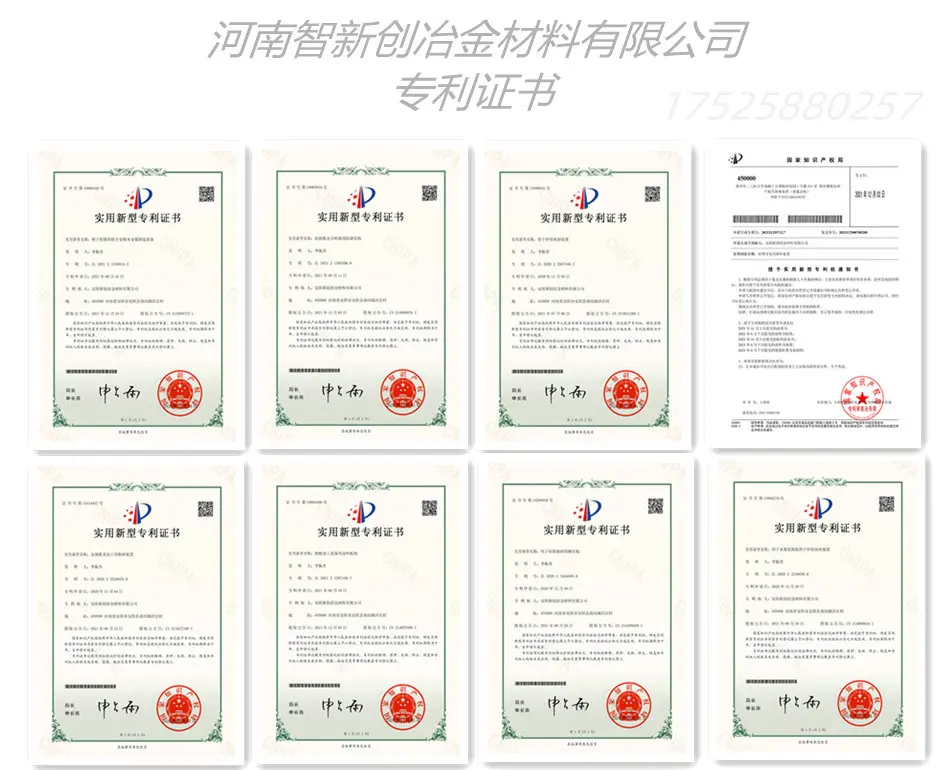
Task: Open the second certificate in the top row
Action: tap(362, 297)
